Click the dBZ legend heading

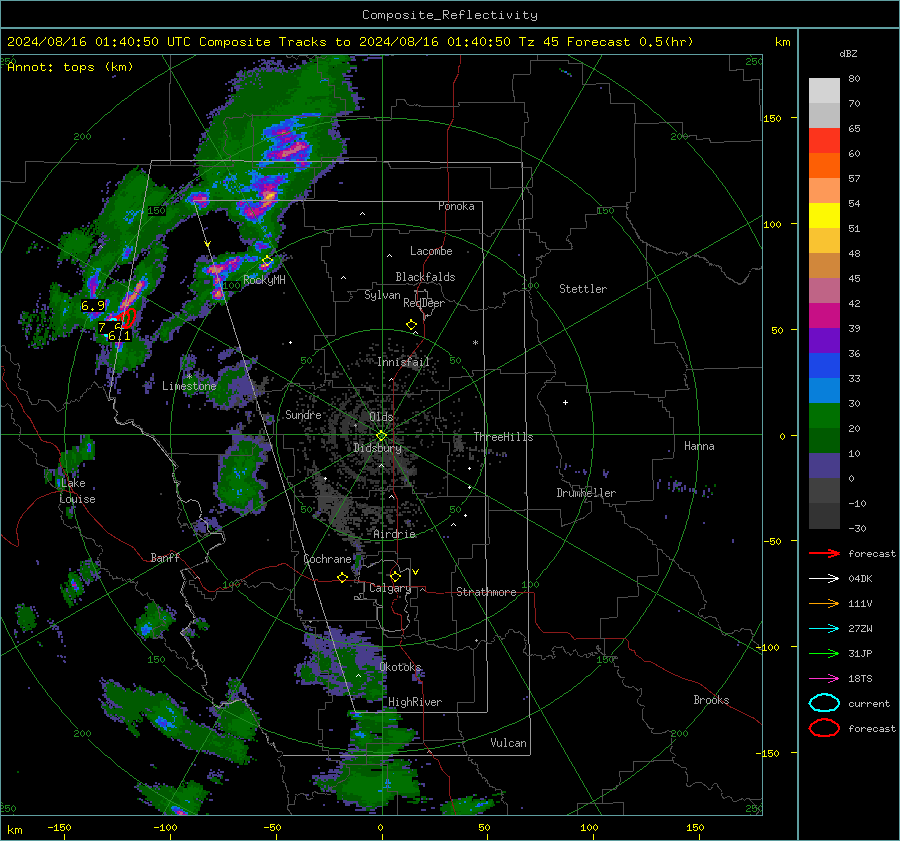[x=848, y=54]
